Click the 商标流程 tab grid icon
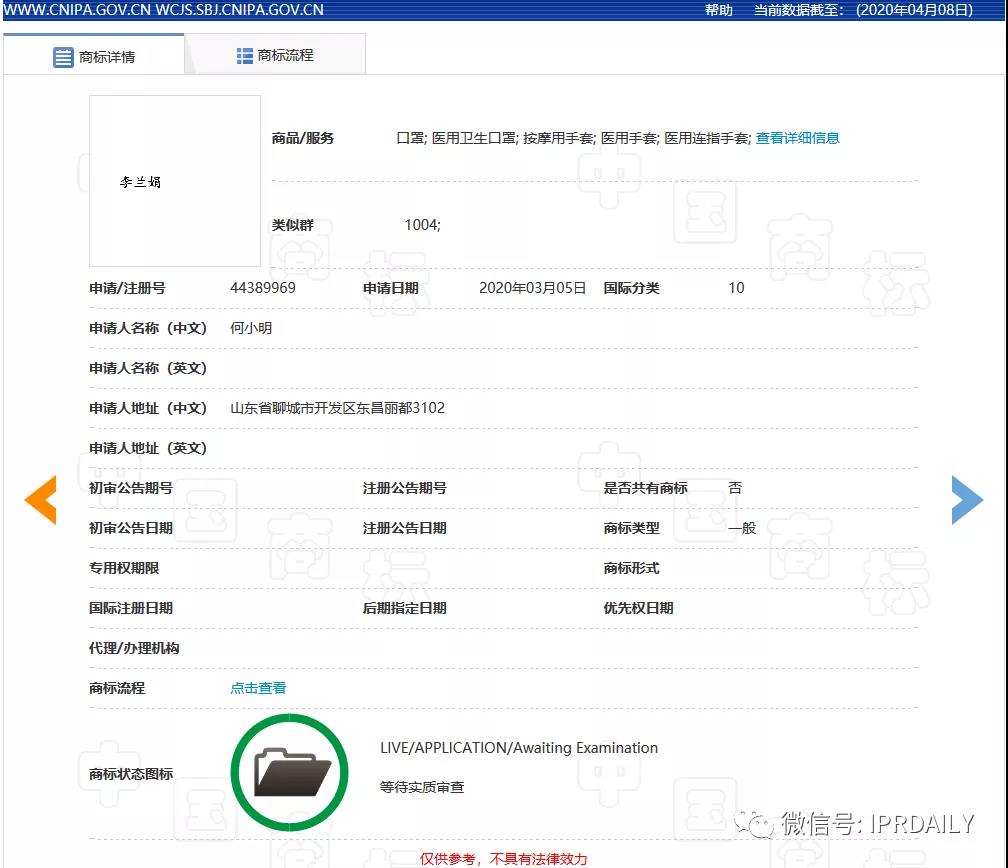Screen dimensions: 1008x868 point(244,56)
